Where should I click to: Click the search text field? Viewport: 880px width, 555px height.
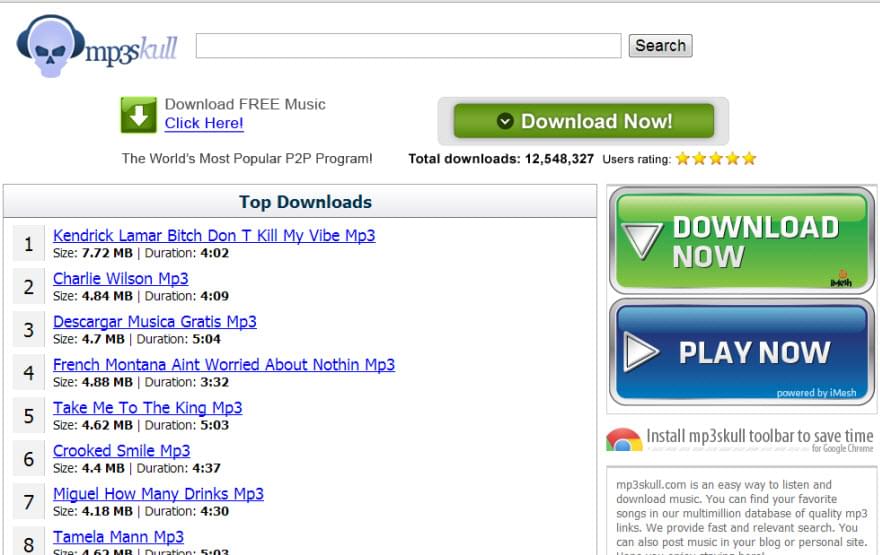[x=409, y=45]
